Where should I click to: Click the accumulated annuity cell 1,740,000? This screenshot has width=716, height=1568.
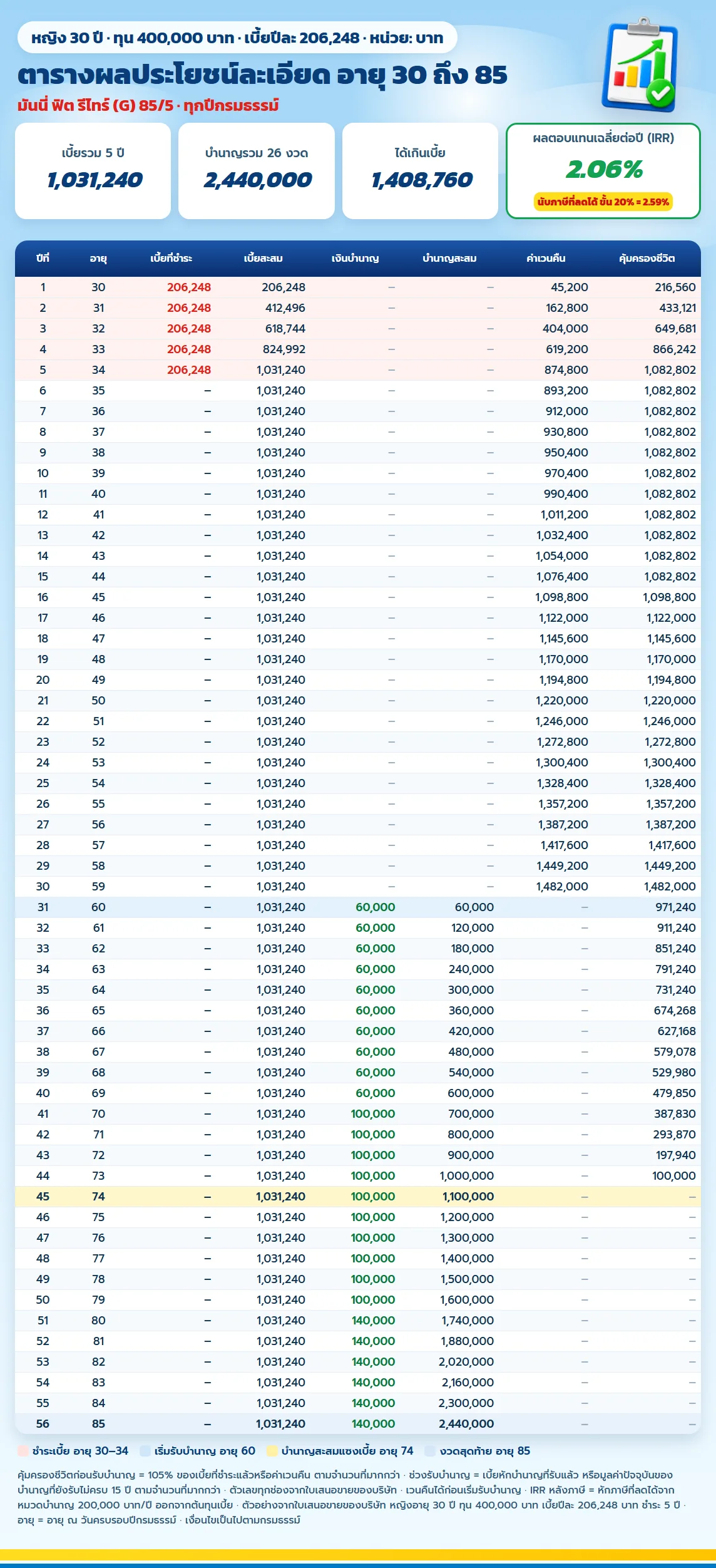(x=468, y=1321)
